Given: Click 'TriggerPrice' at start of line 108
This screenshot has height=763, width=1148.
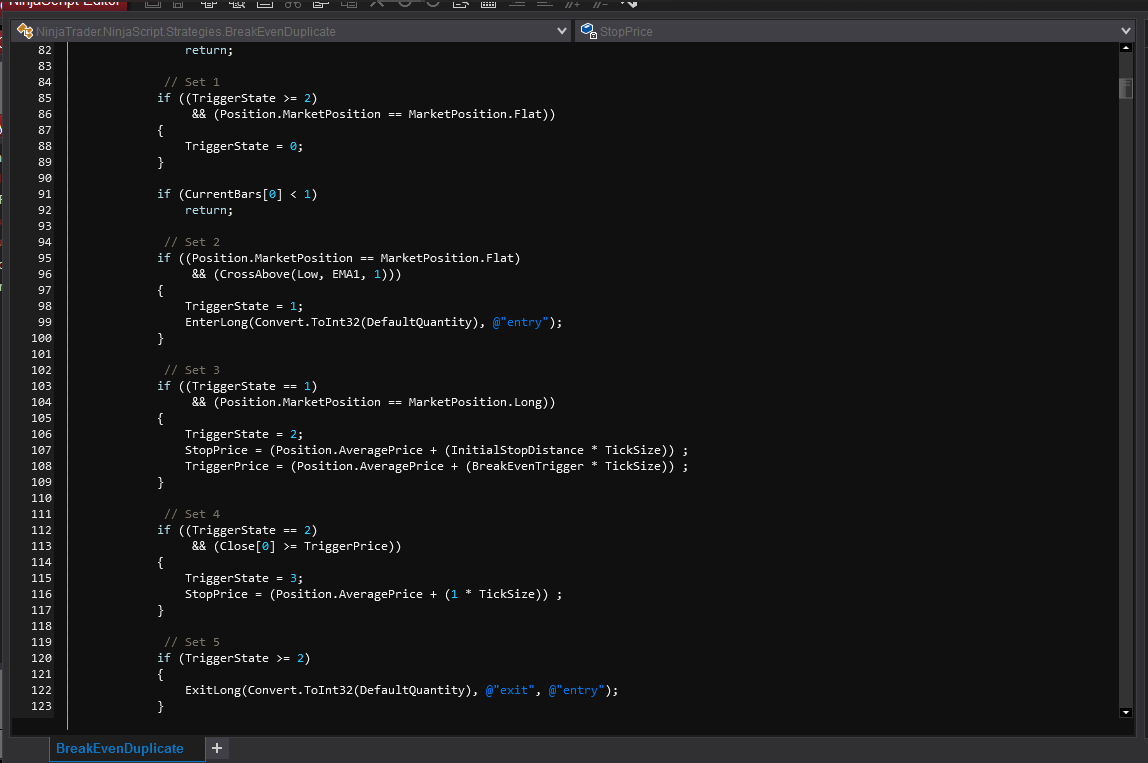Looking at the screenshot, I should pyautogui.click(x=226, y=466).
